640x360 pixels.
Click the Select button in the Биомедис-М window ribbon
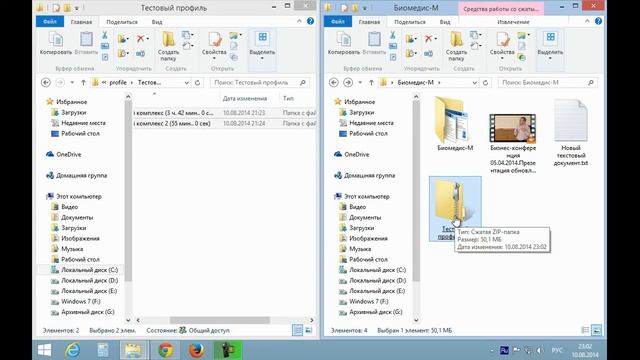[550, 46]
